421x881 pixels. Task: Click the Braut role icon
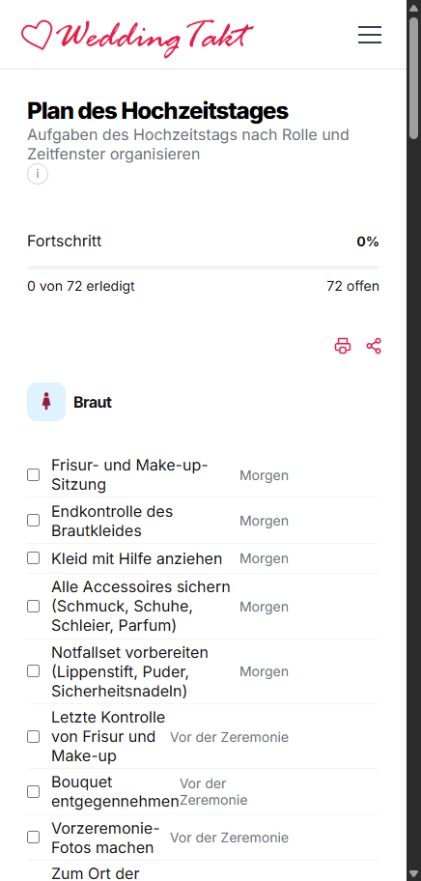pyautogui.click(x=46, y=402)
